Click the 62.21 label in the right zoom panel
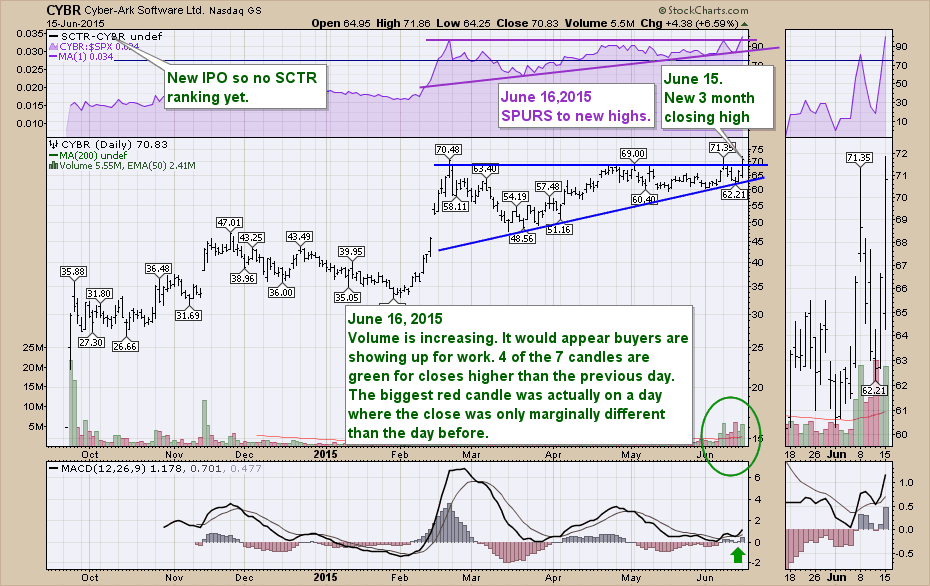930x586 pixels. click(874, 390)
